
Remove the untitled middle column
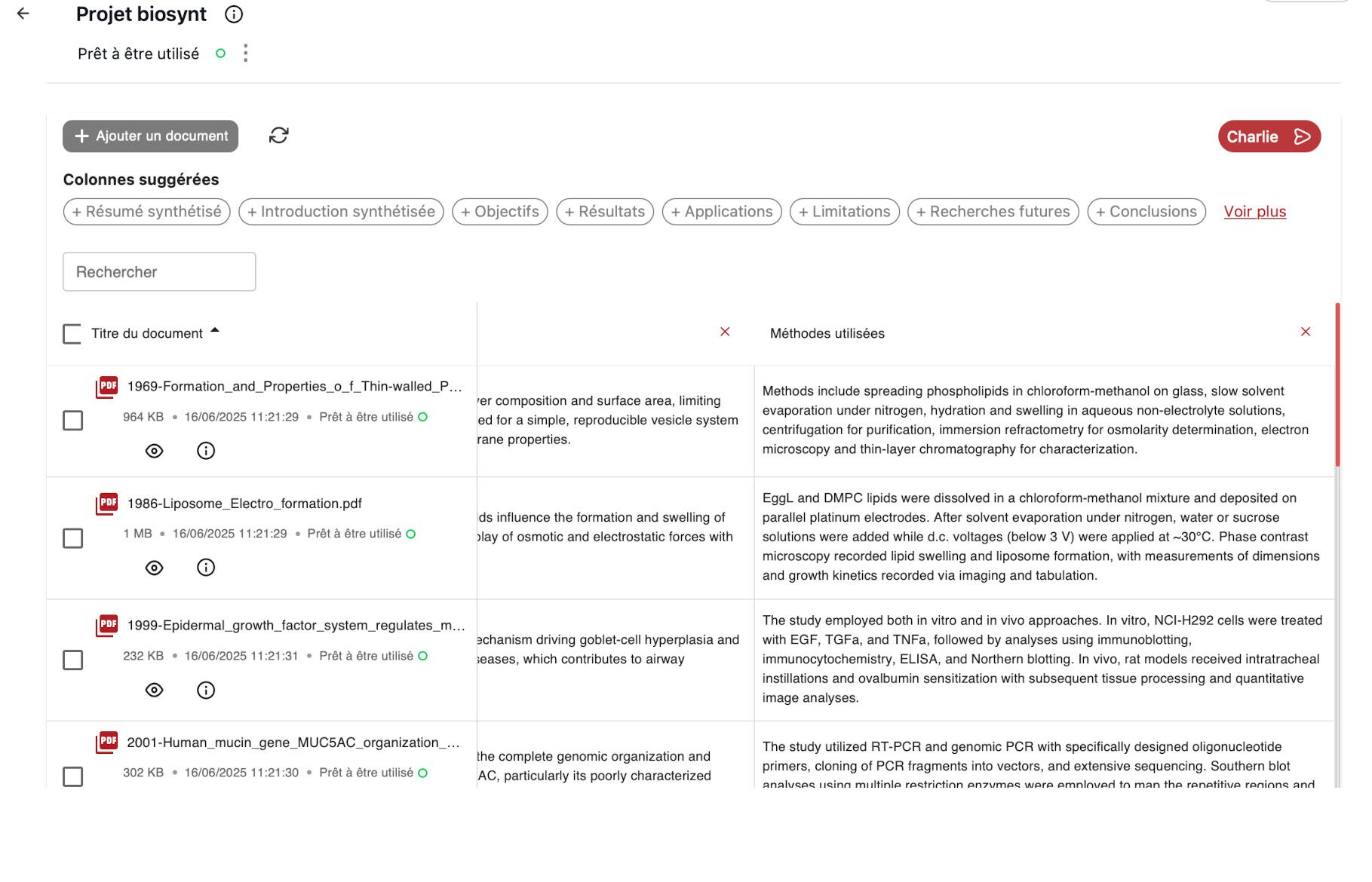[x=725, y=332]
